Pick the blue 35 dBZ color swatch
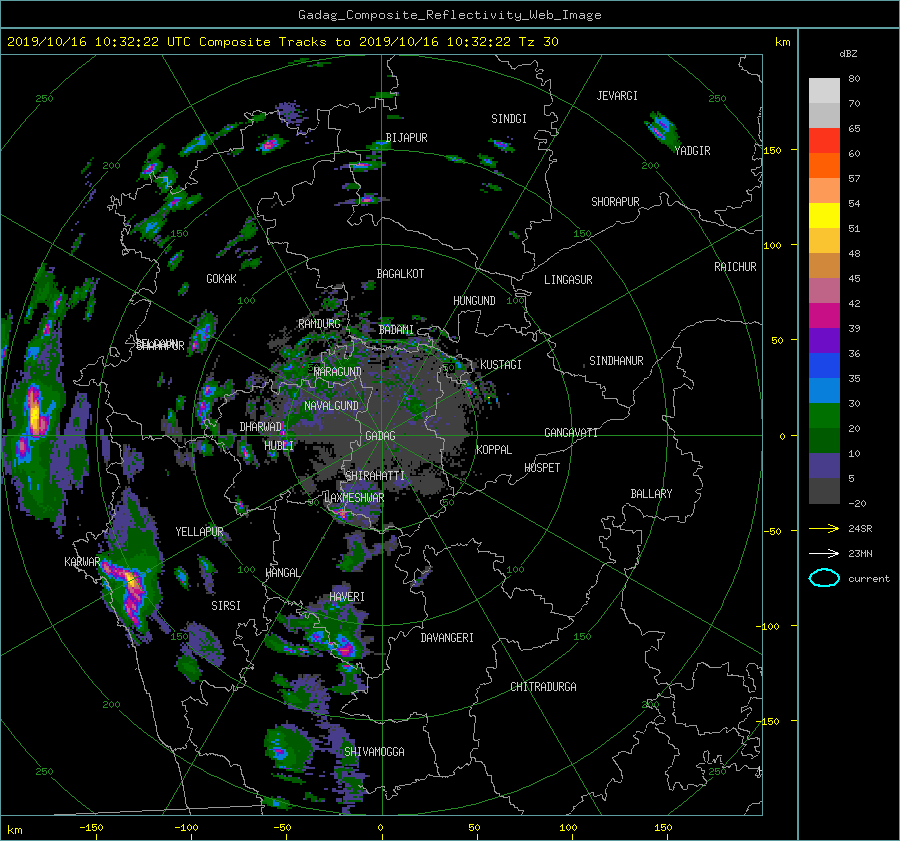900x841 pixels. [824, 365]
